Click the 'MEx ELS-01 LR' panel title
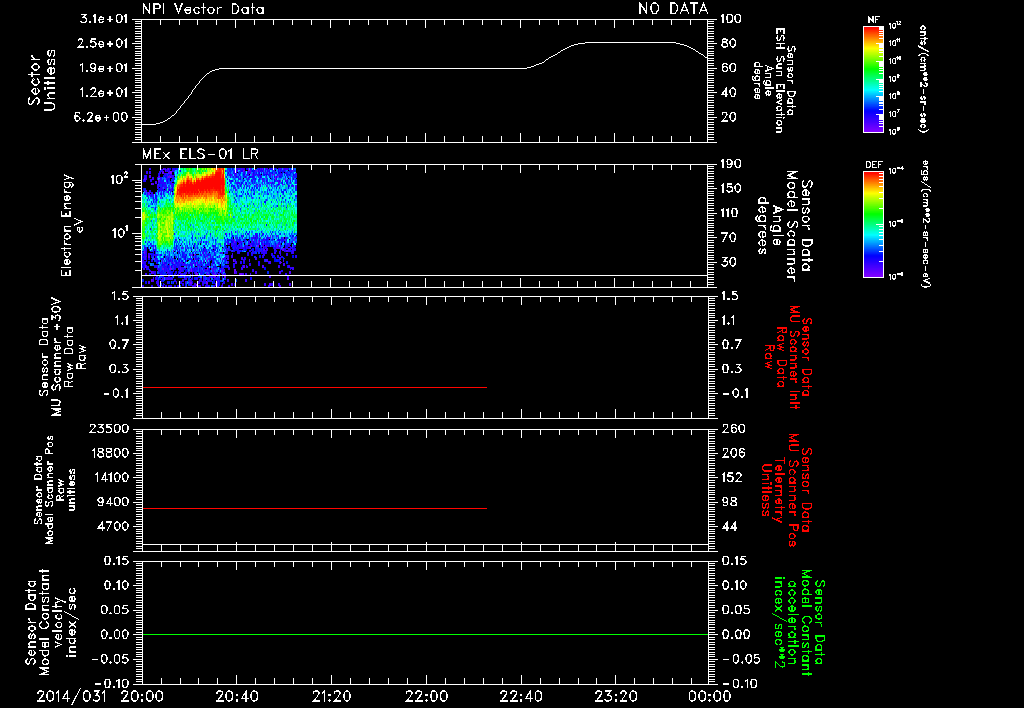The image size is (1024, 708). tap(200, 155)
